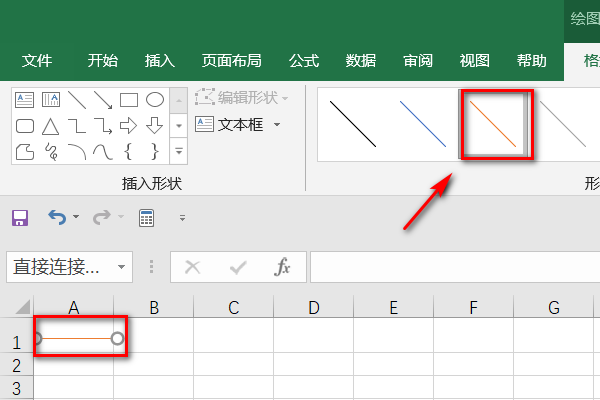Viewport: 600px width, 400px height.
Task: Apply the blue line style
Action: 423,124
